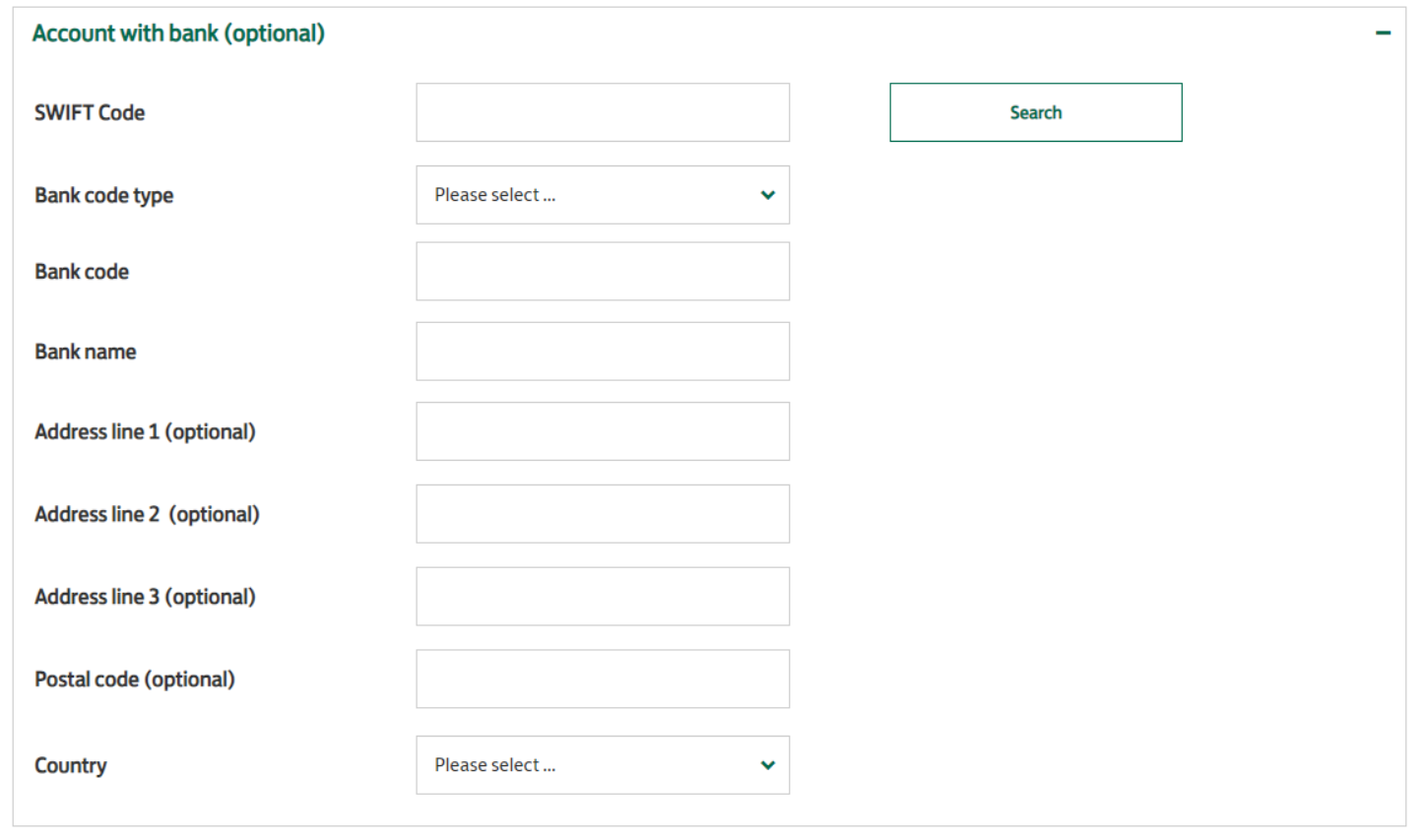Open the Country selection dropdown
The image size is (1424, 840).
click(x=603, y=765)
